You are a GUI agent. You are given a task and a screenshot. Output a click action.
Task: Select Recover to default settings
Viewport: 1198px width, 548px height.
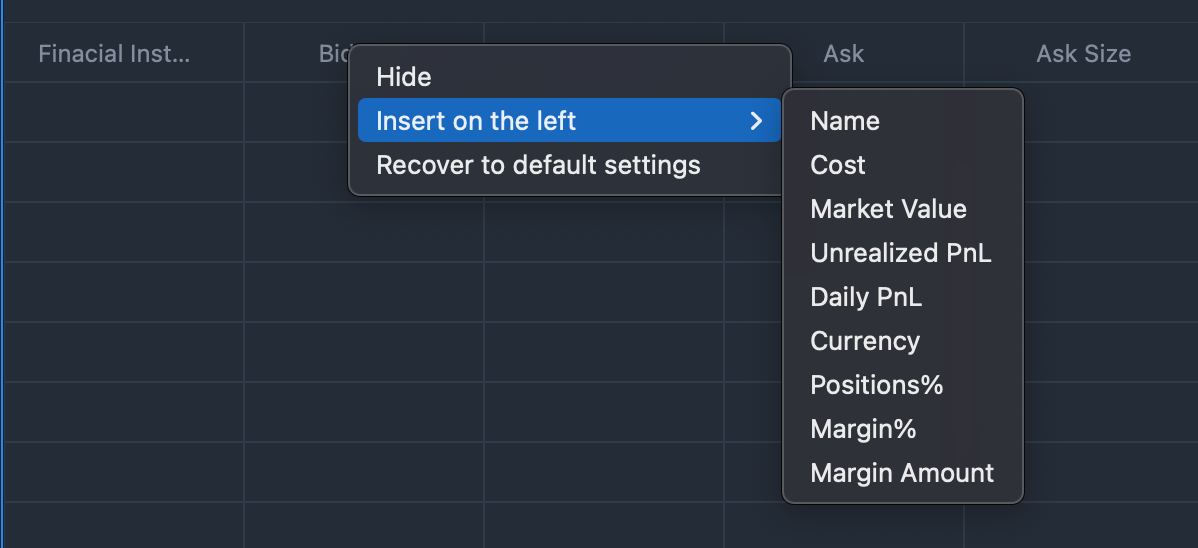coord(569,164)
